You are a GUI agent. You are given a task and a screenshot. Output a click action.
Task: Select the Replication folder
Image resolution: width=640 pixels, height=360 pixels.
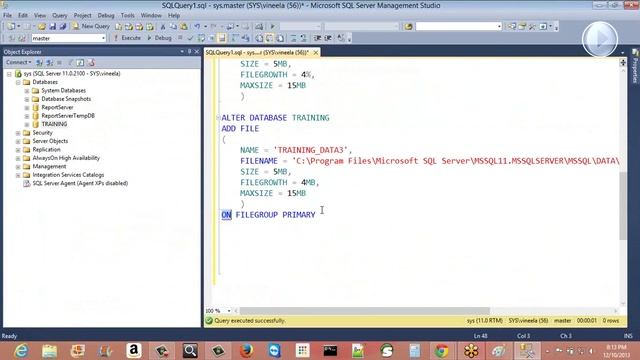click(x=46, y=150)
